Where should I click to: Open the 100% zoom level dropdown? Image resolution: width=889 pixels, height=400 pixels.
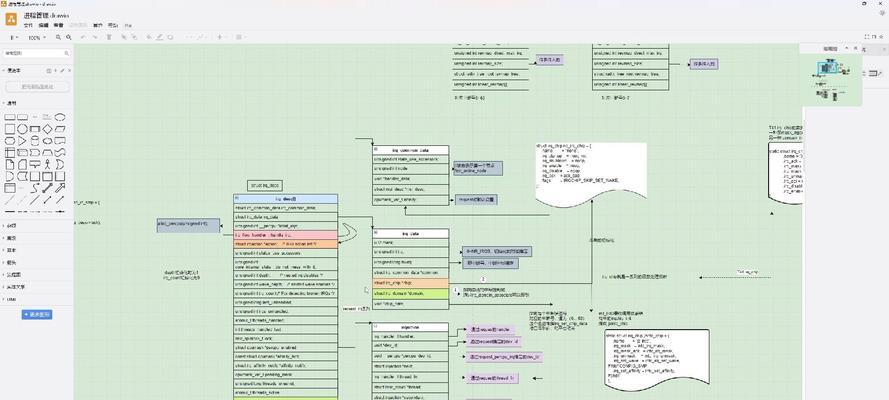(x=37, y=37)
